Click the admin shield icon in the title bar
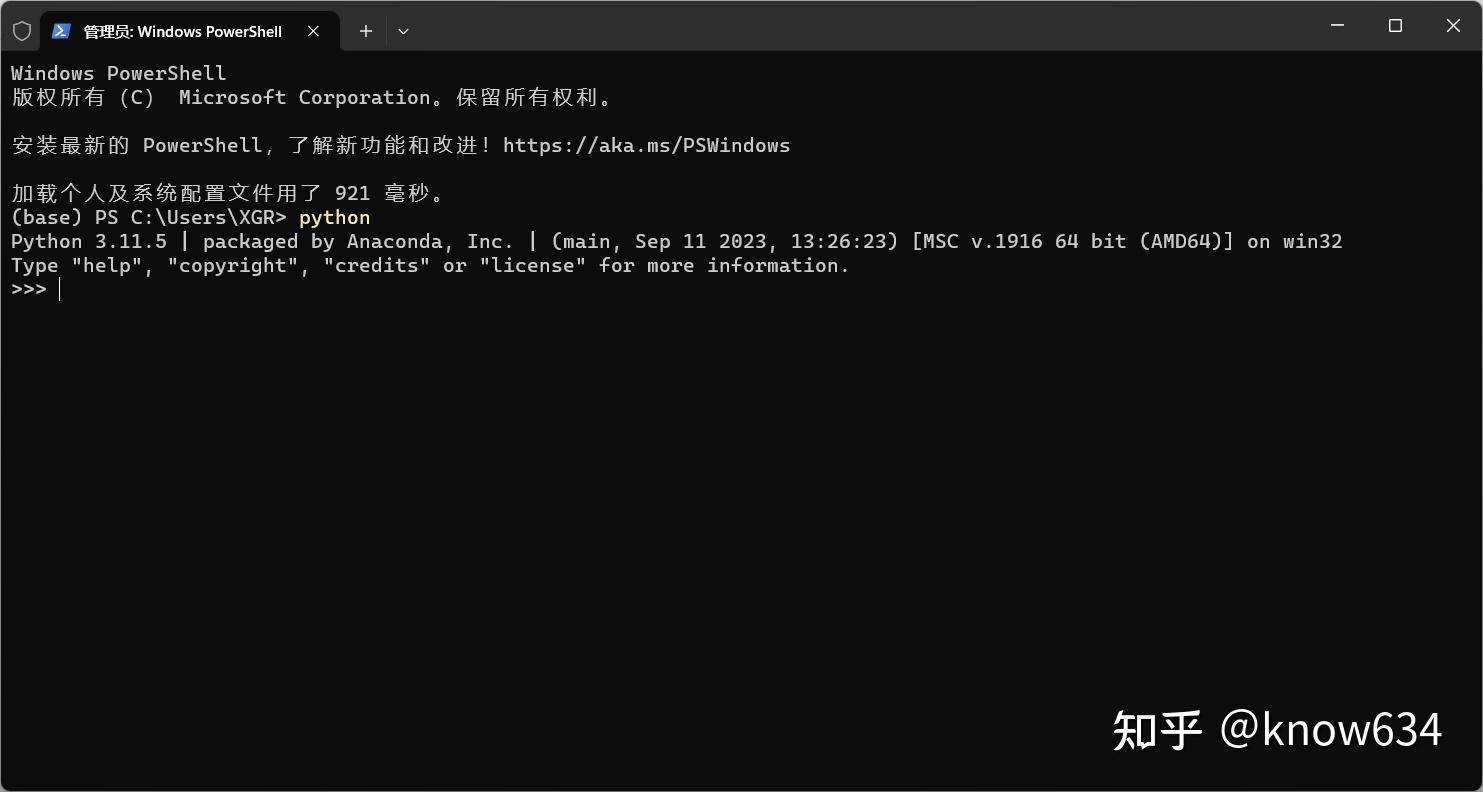This screenshot has width=1483, height=792. point(22,30)
